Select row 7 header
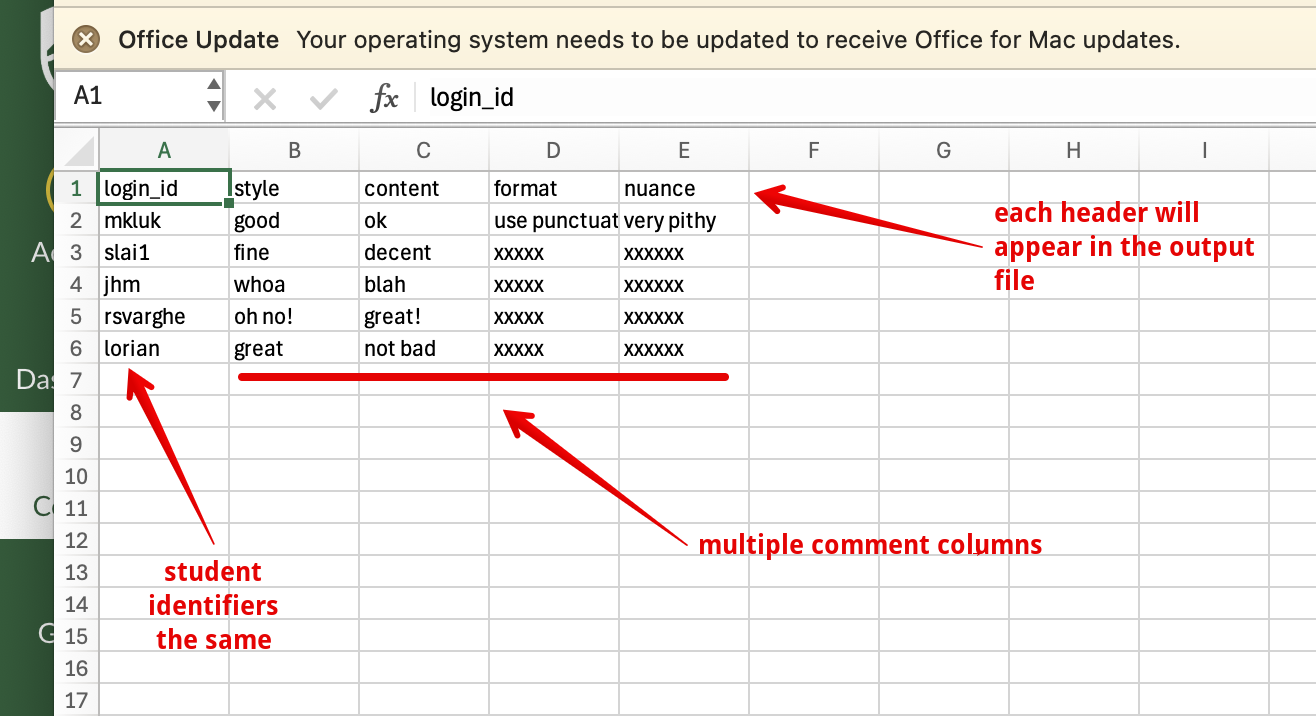This screenshot has width=1316, height=716. point(77,381)
